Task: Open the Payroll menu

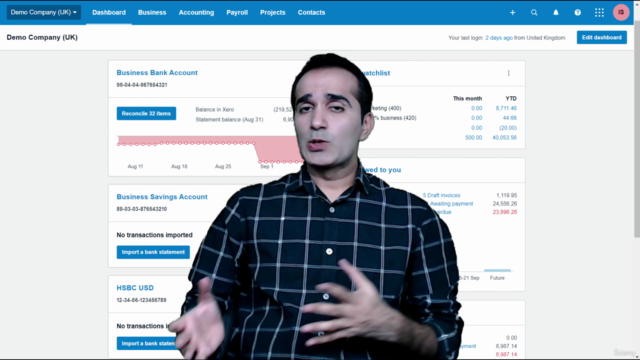Action: point(237,13)
